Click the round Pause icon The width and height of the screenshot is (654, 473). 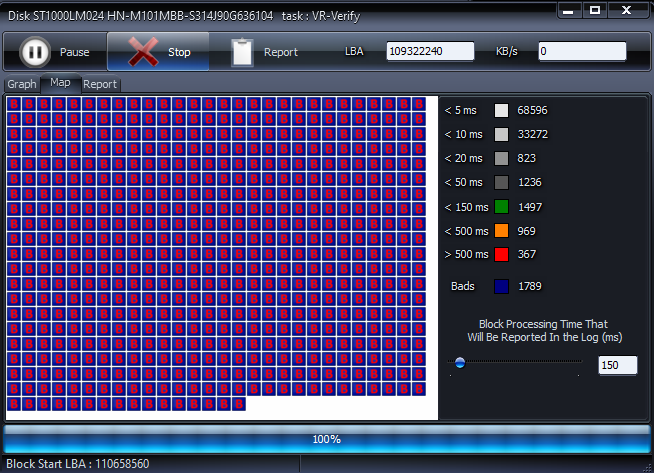point(35,52)
